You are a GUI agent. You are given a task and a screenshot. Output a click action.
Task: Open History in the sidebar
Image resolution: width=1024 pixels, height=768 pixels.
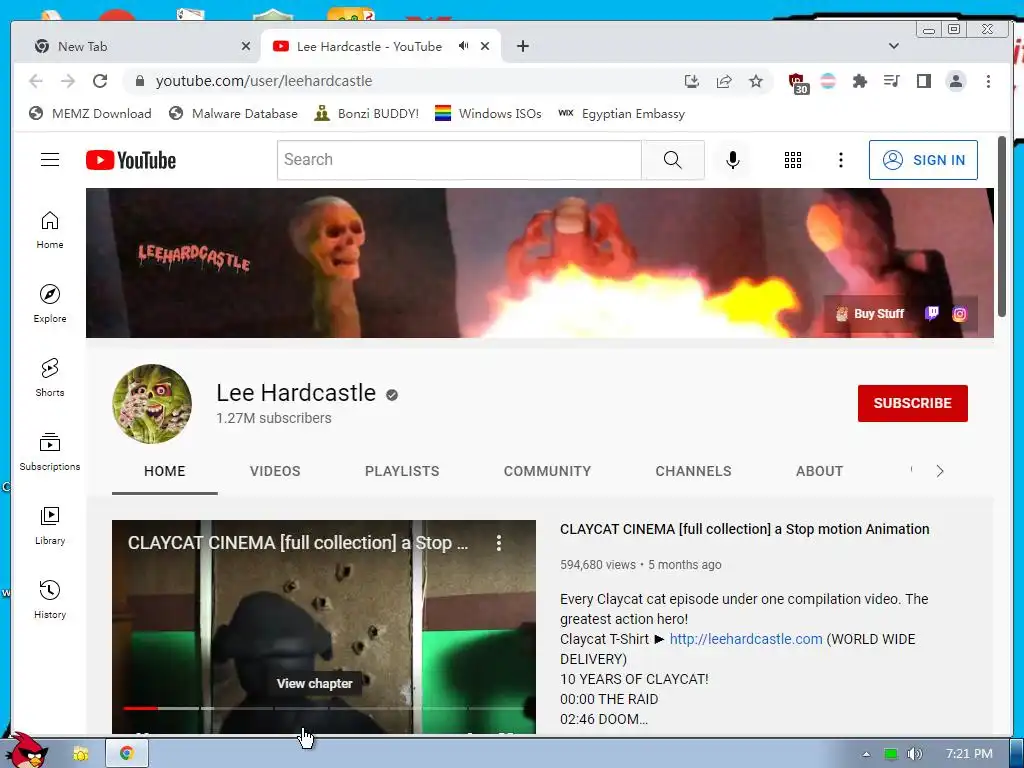pos(50,600)
